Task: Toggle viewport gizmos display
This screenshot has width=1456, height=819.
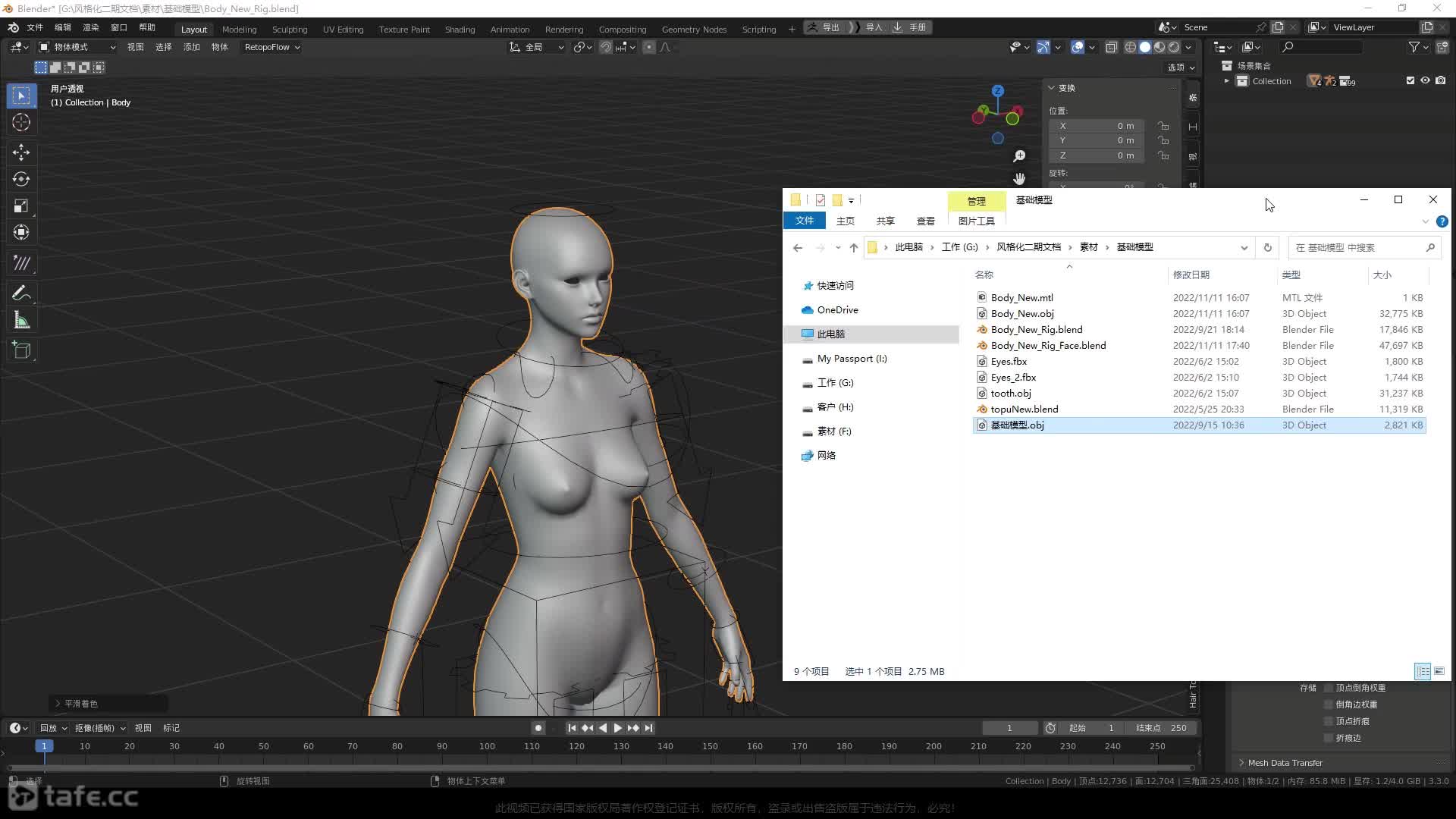Action: [x=1043, y=47]
